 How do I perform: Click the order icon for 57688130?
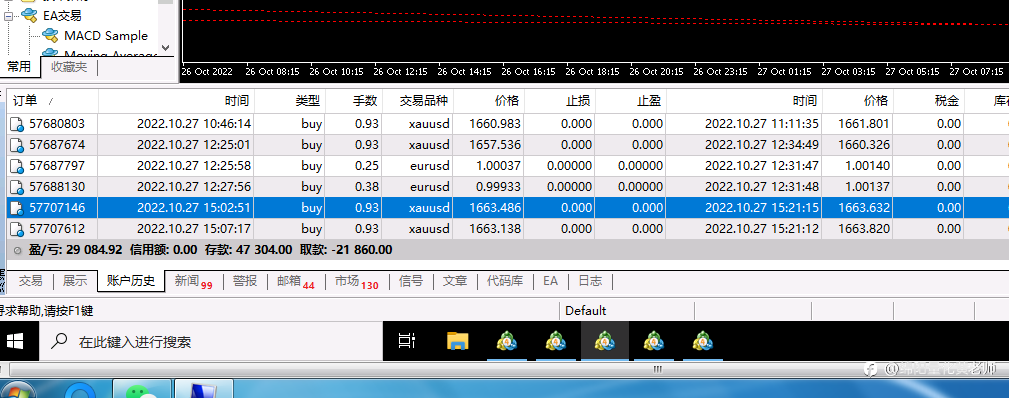point(17,187)
